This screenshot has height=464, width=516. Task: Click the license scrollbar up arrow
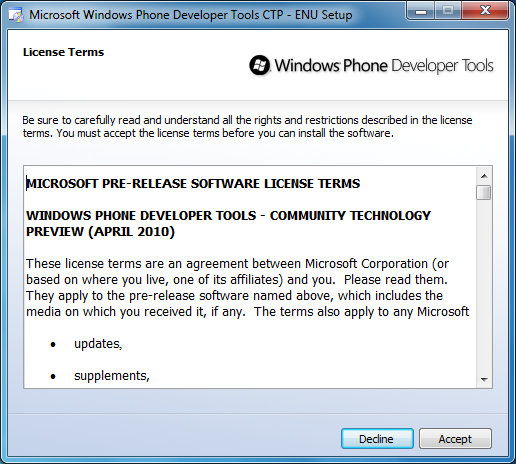pos(484,176)
